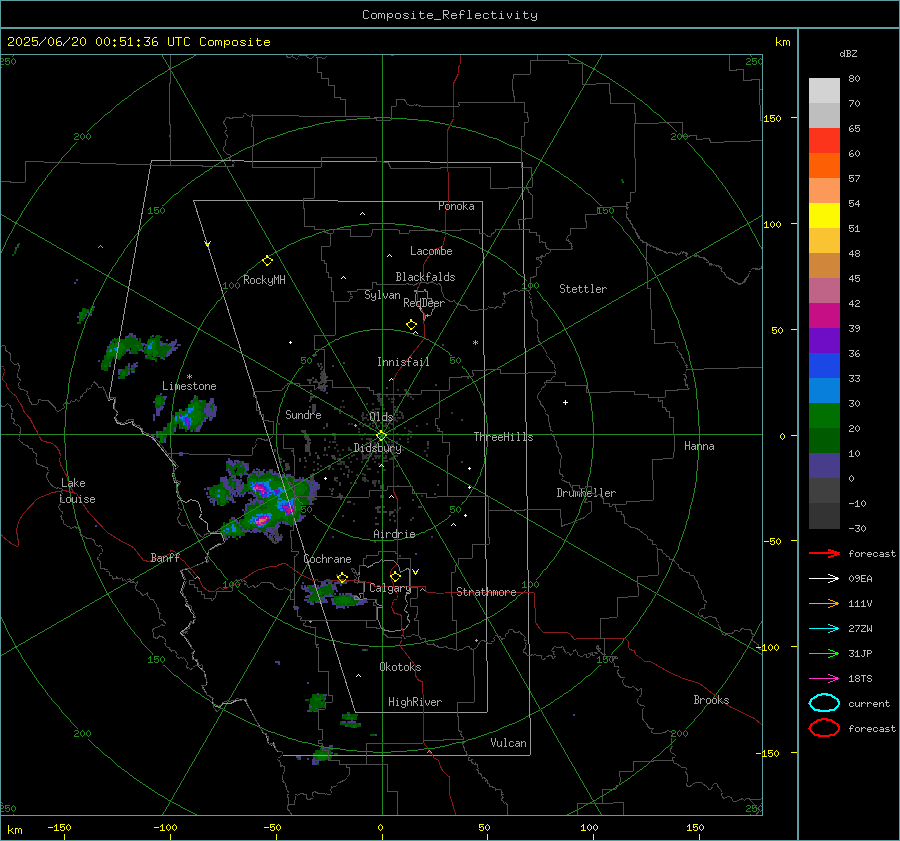The image size is (900, 841).
Task: Click the Brooks label
Action: (711, 700)
